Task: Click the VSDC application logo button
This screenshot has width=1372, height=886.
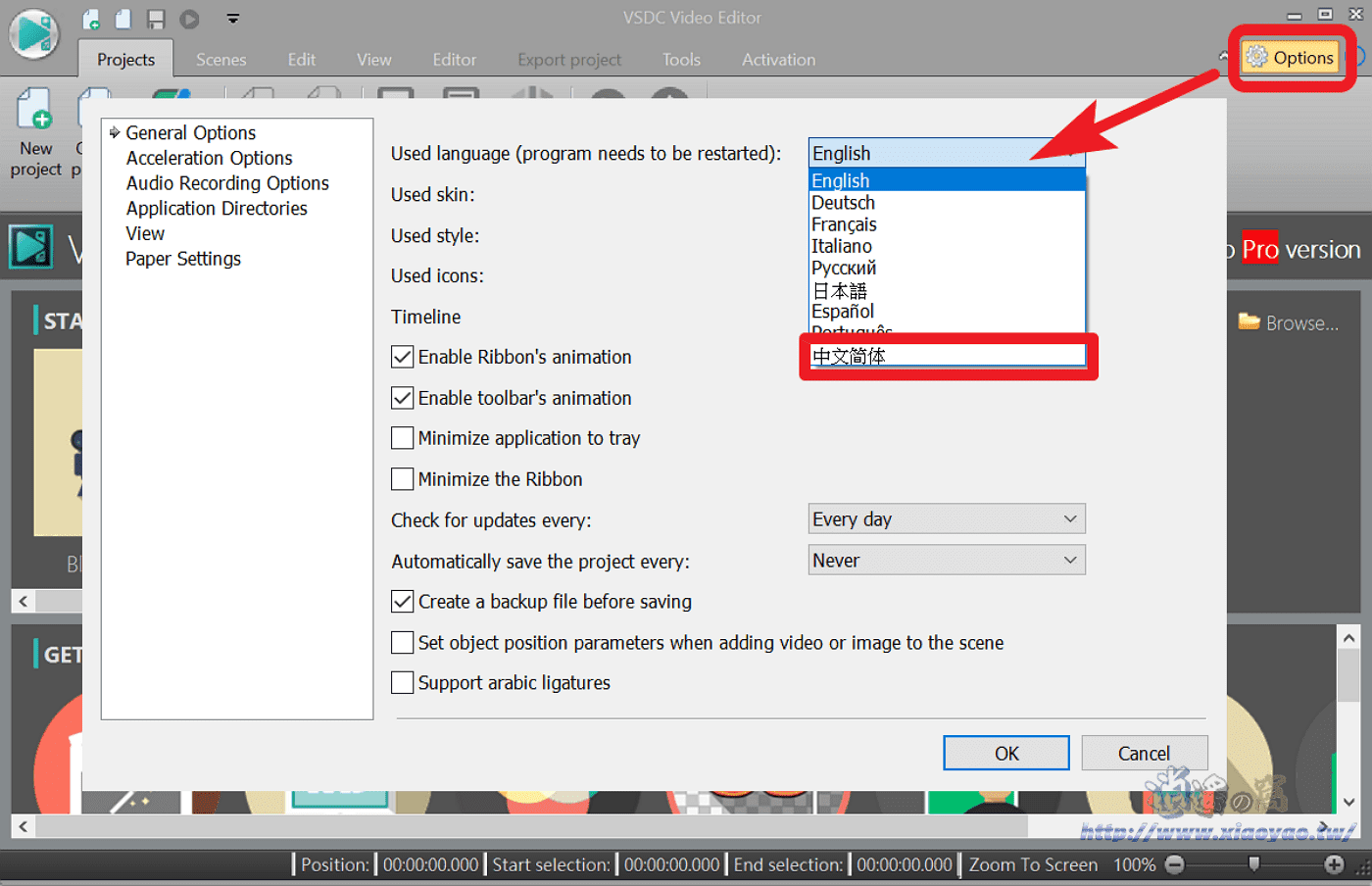Action: [x=34, y=32]
